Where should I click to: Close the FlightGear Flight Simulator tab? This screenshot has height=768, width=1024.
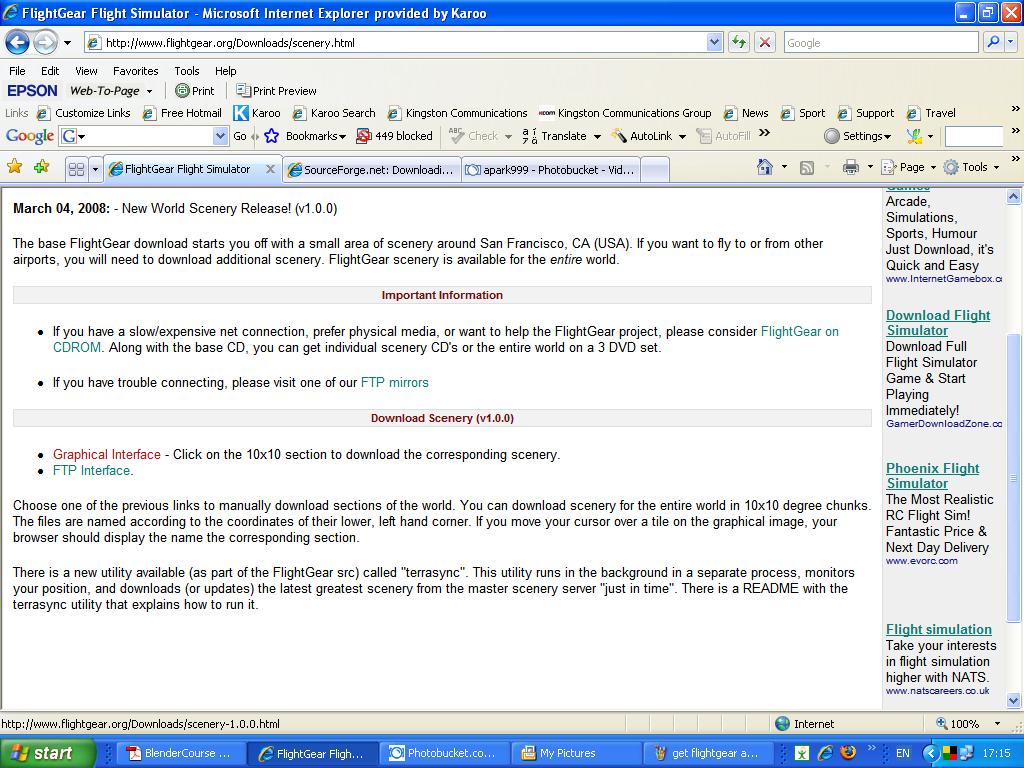pyautogui.click(x=270, y=169)
